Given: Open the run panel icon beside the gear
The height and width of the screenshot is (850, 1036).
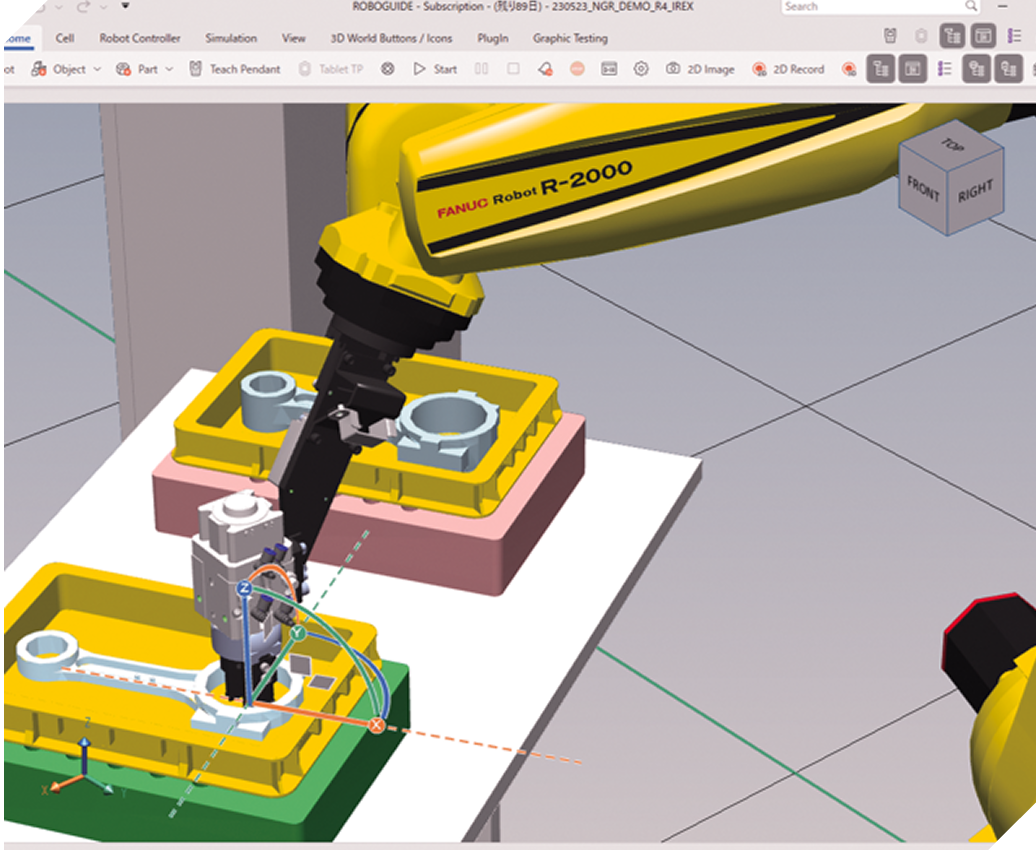Looking at the screenshot, I should [x=609, y=69].
